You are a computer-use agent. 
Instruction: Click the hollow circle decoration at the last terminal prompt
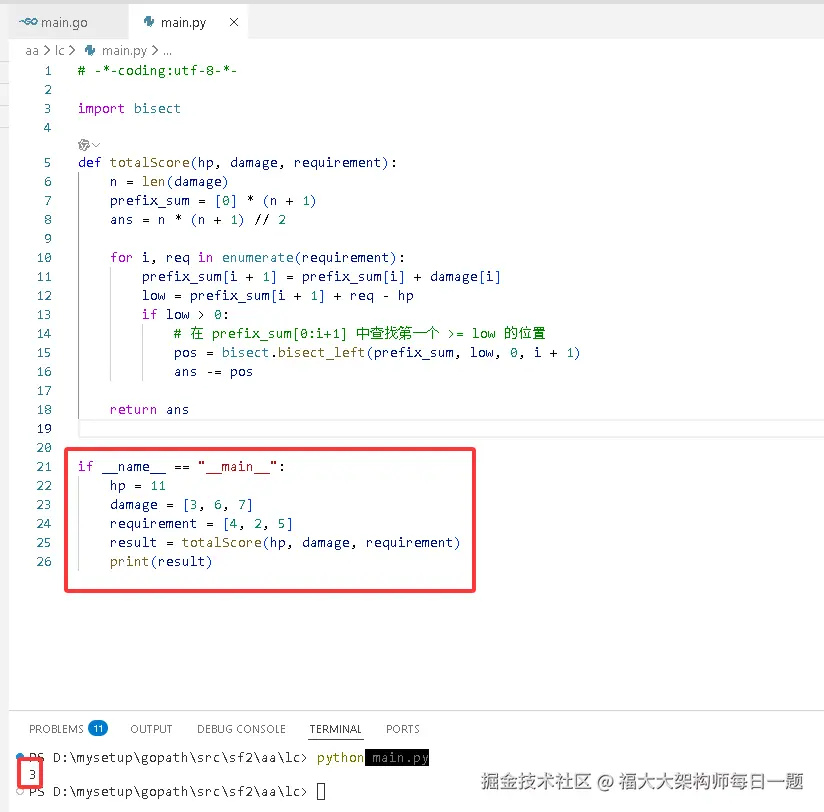click(x=20, y=791)
